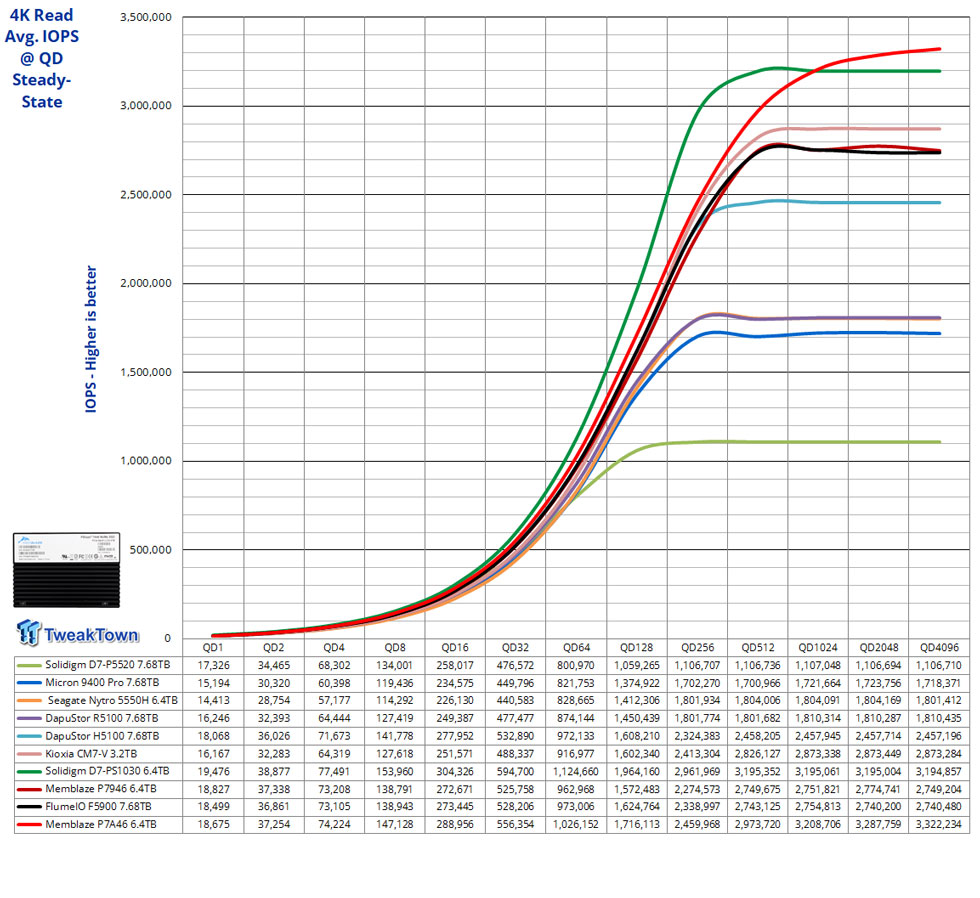Click the QD1024 column header

click(818, 647)
